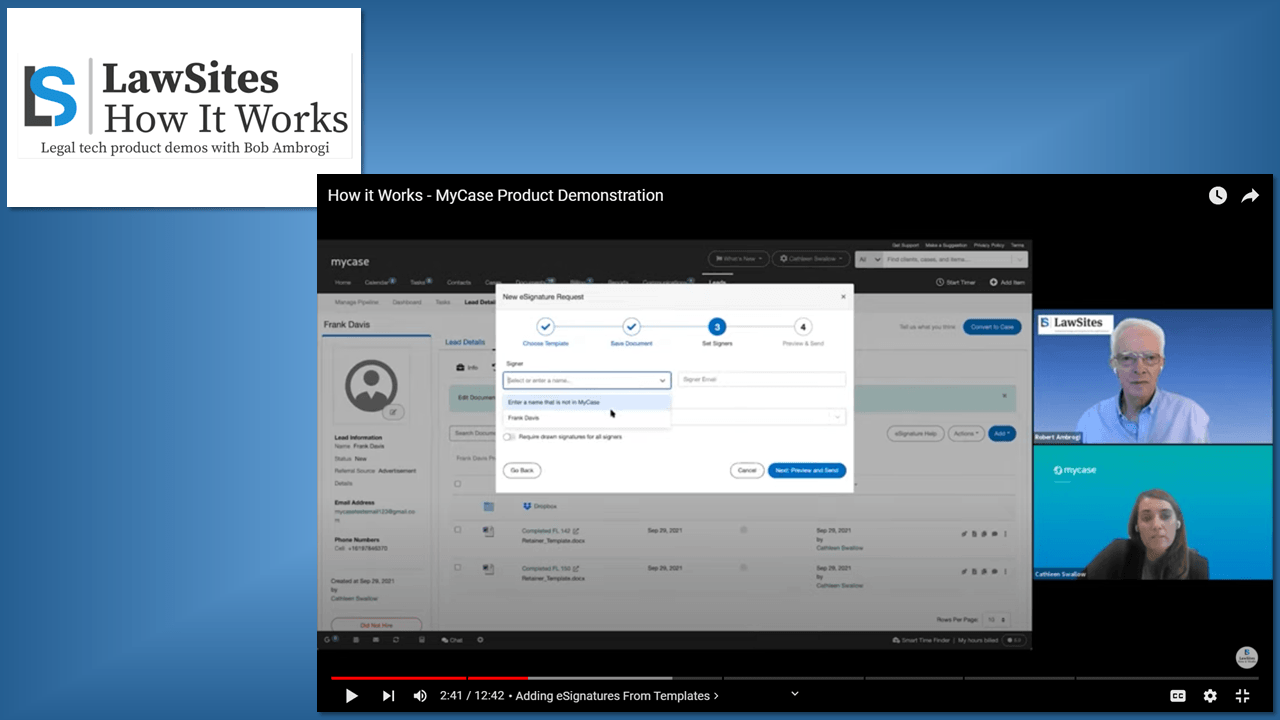
Task: Check the Completed FL 150 row checkbox
Action: tap(458, 567)
